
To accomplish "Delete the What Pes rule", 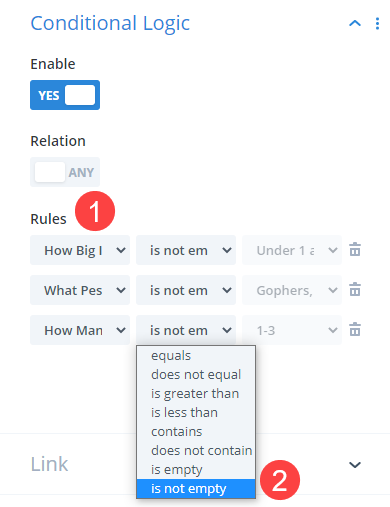I will [x=355, y=290].
